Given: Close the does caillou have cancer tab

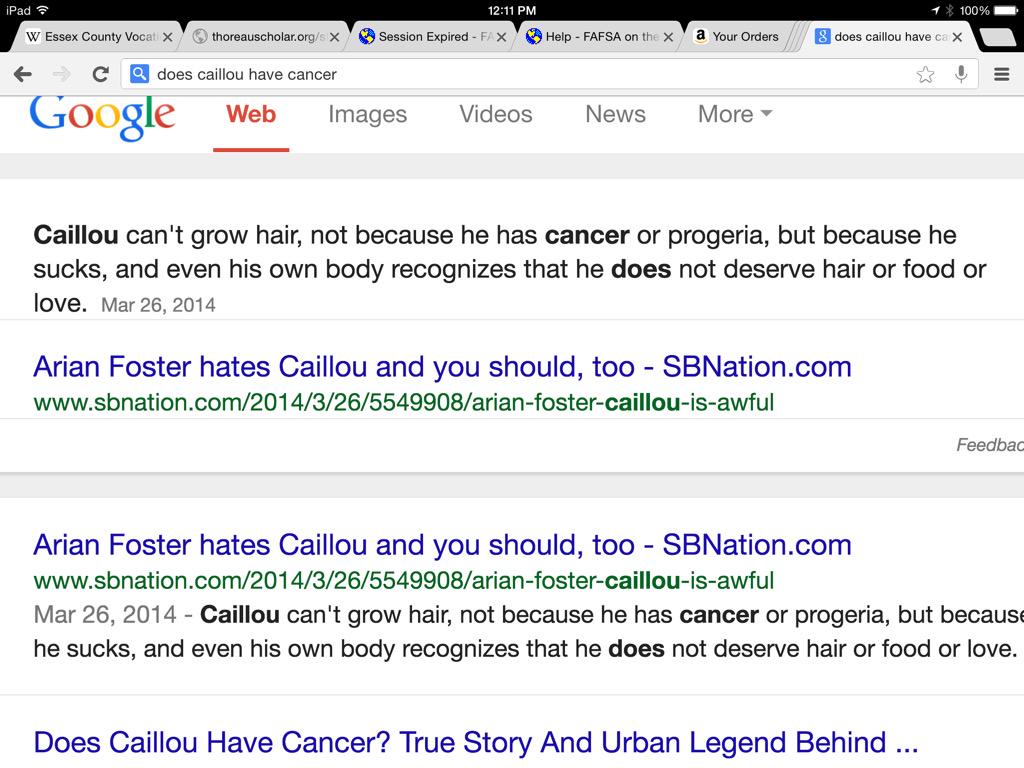Looking at the screenshot, I should pos(957,37).
